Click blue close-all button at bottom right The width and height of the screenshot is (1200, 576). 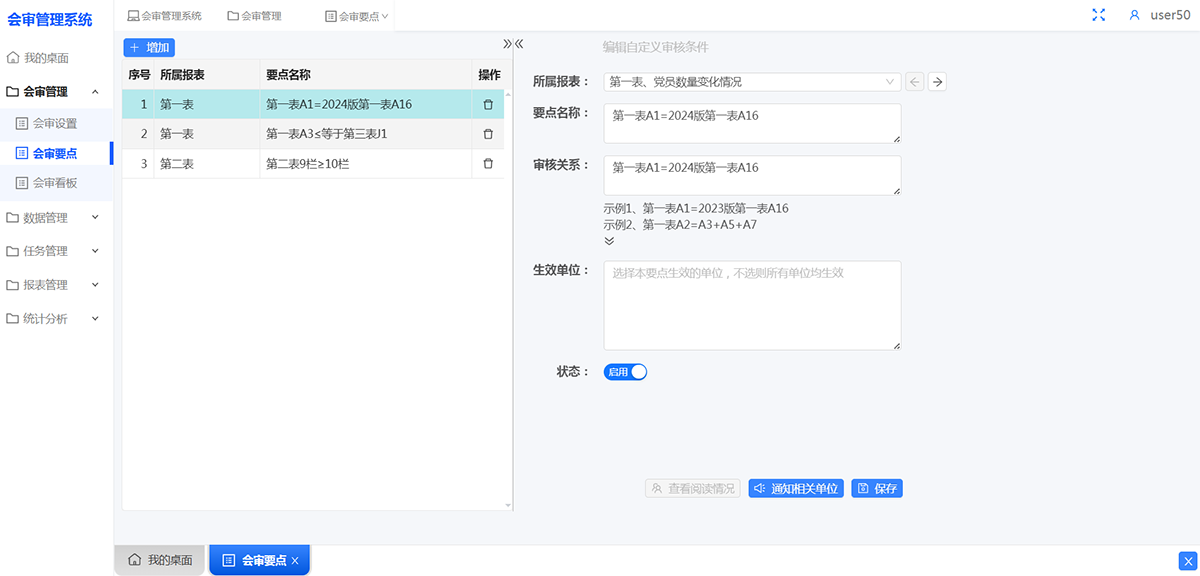pyautogui.click(x=1187, y=561)
